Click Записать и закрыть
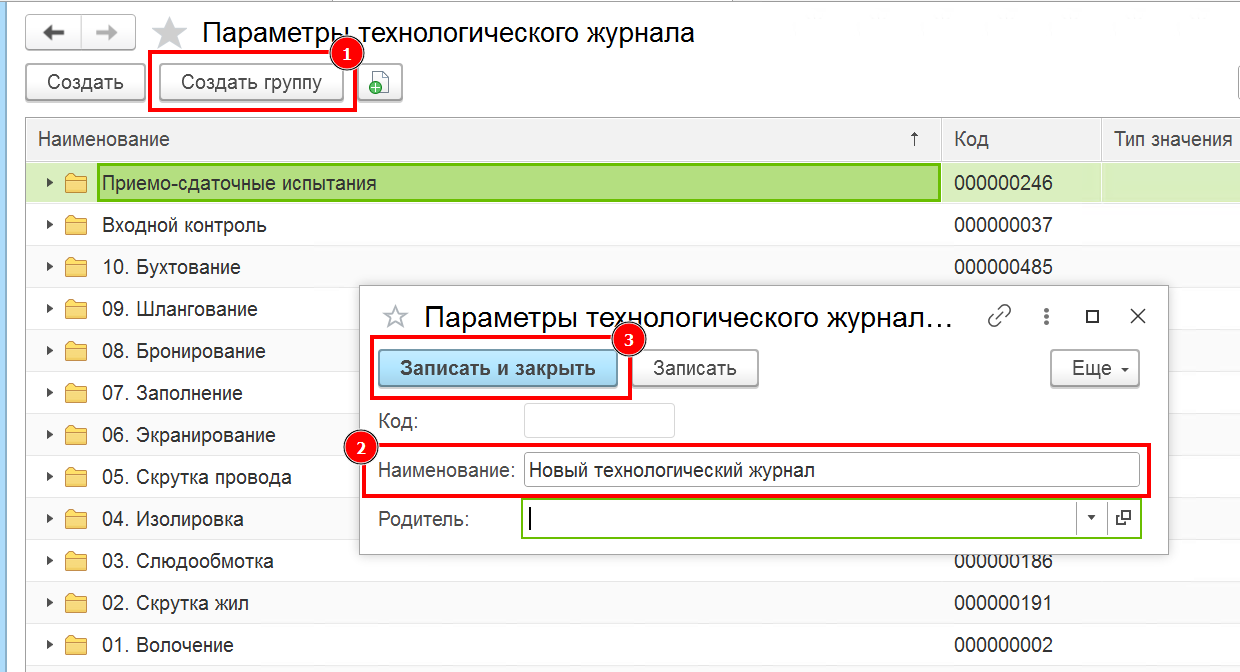1240x672 pixels. click(x=498, y=368)
